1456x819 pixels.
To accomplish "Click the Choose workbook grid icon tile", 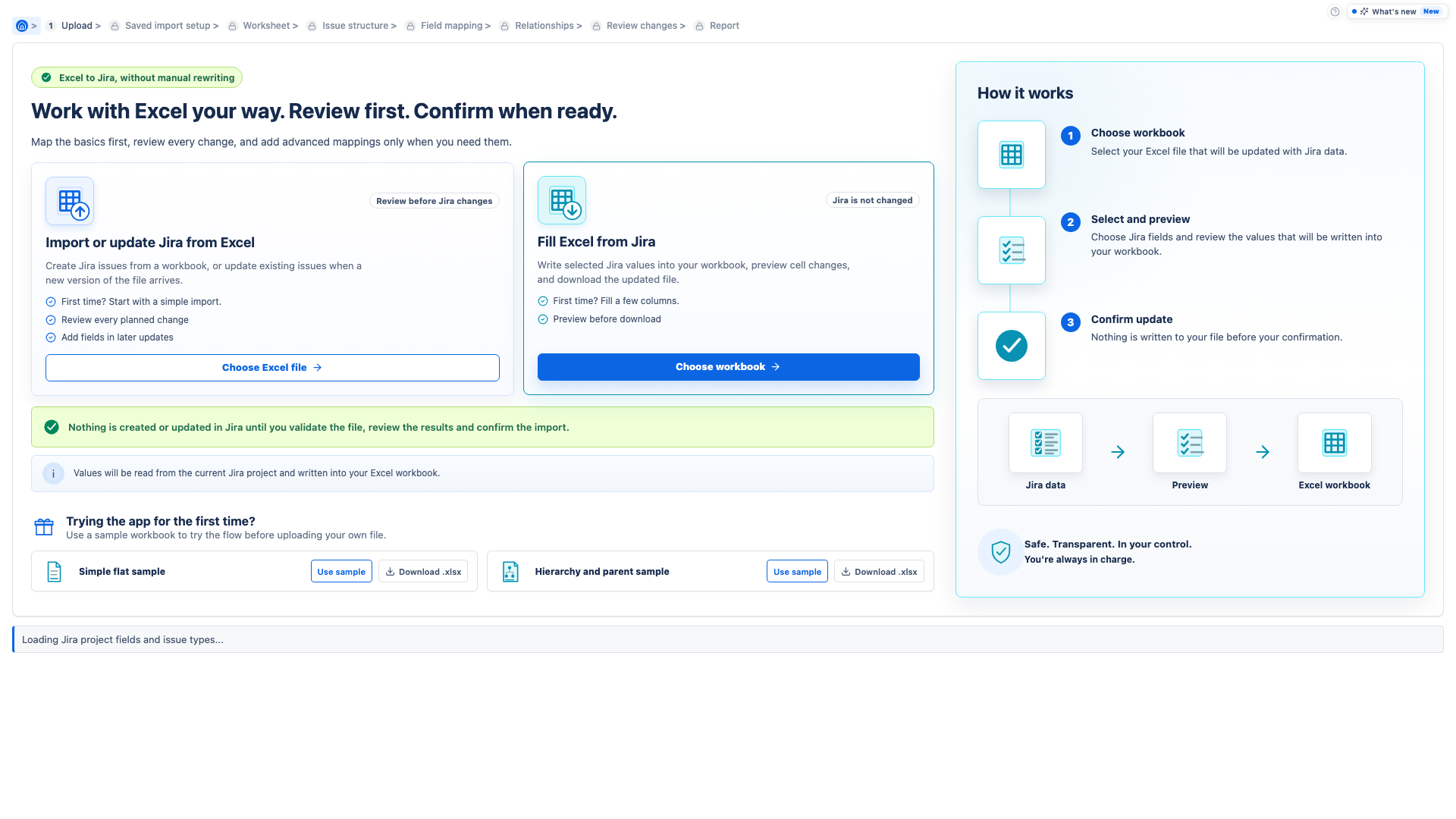I will pos(1012,155).
